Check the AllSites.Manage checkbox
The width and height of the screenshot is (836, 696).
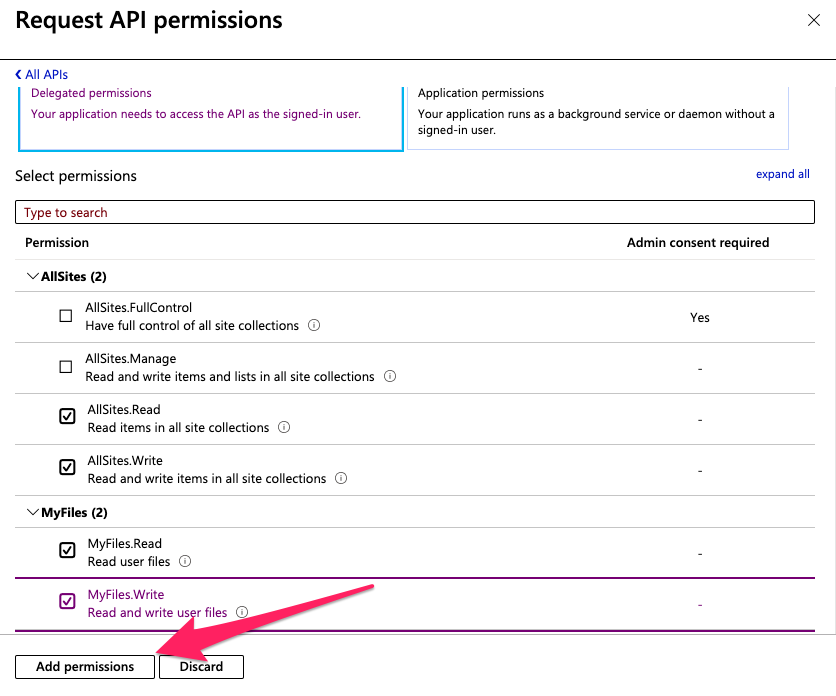66,367
